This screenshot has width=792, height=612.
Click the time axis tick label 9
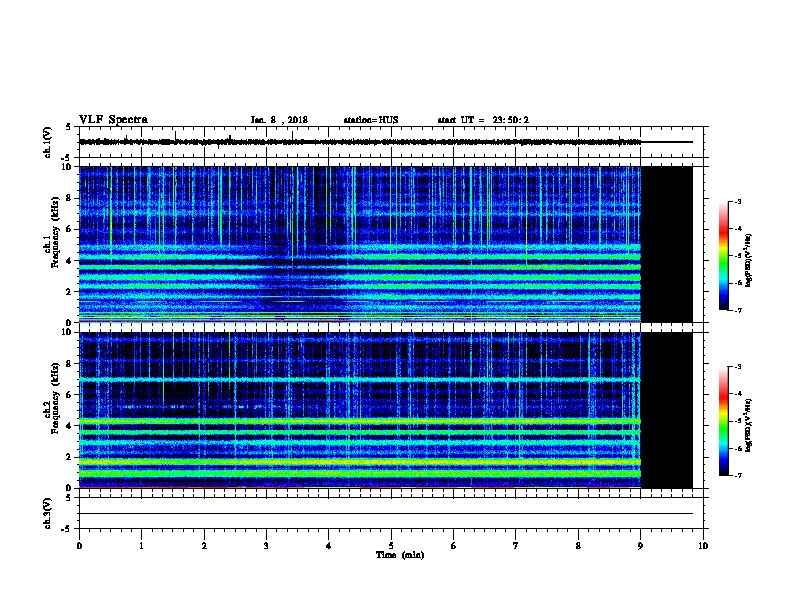pyautogui.click(x=640, y=546)
